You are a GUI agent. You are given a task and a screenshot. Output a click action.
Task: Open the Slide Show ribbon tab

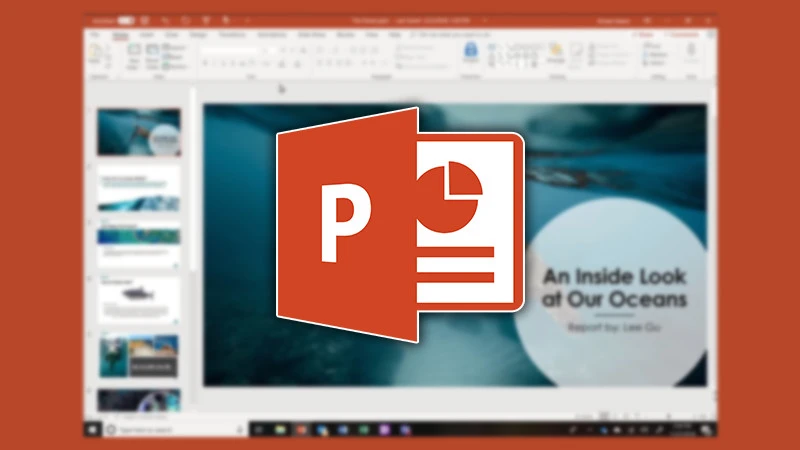point(311,35)
